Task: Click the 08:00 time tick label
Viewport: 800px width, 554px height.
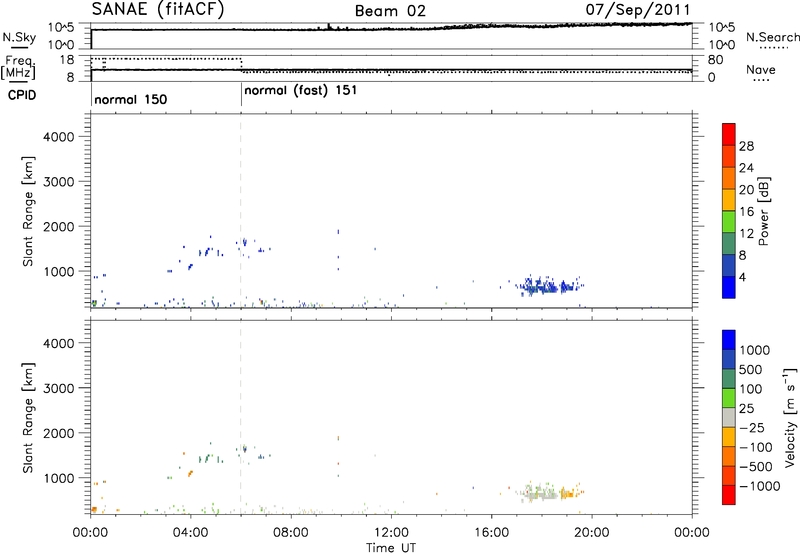Action: point(291,533)
